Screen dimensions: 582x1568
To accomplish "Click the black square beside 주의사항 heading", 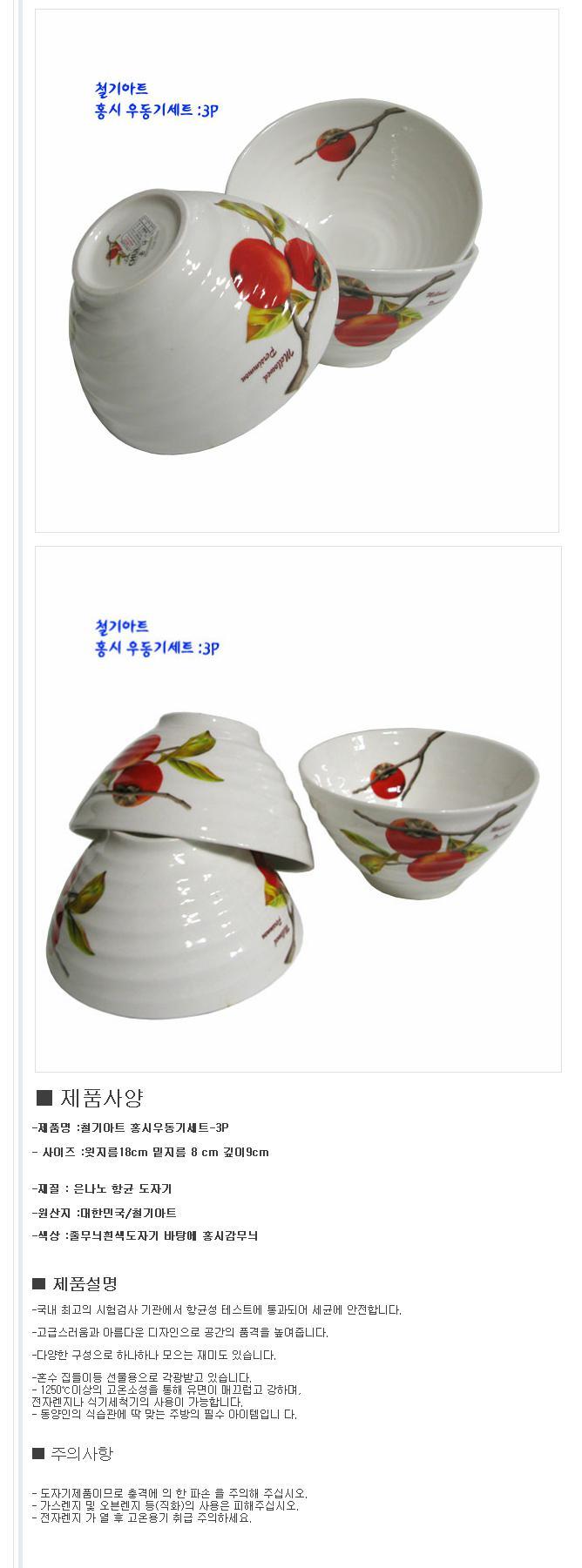I will (x=38, y=1453).
